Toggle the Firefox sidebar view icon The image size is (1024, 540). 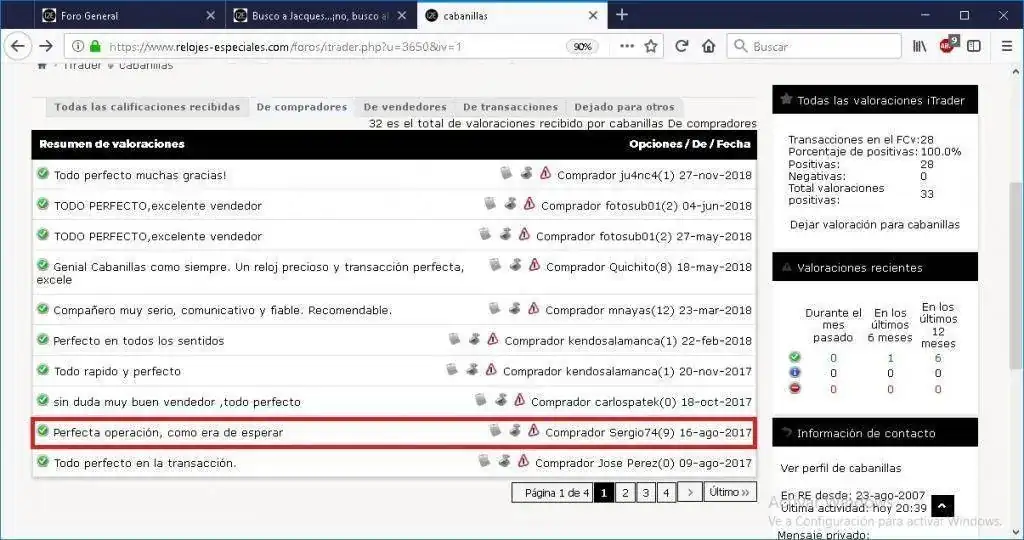[x=973, y=46]
